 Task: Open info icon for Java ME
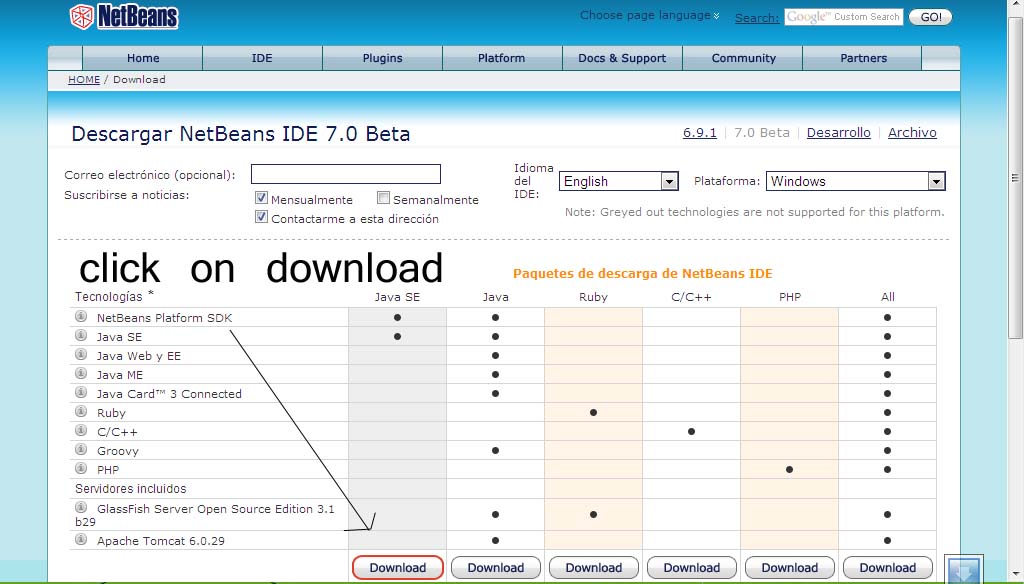click(81, 374)
